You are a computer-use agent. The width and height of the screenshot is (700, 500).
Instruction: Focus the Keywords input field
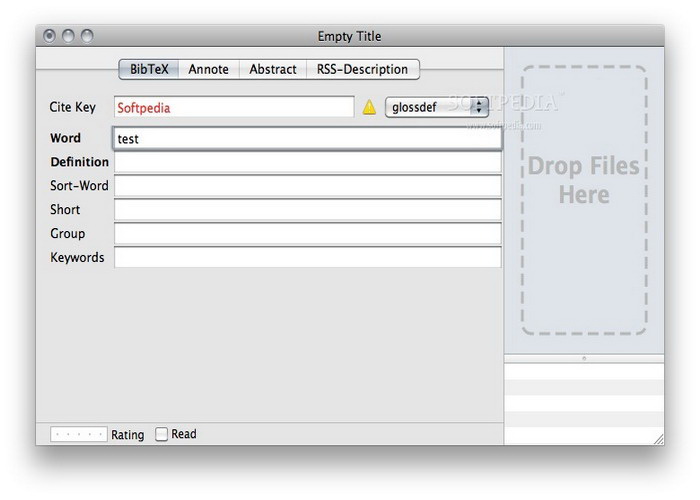pos(308,258)
